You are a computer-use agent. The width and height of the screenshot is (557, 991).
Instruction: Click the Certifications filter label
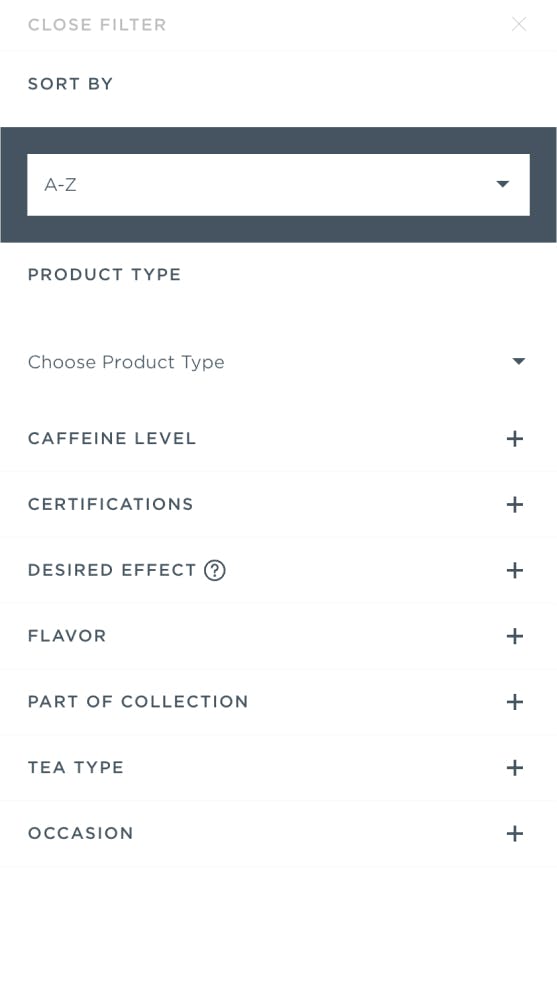pyautogui.click(x=111, y=504)
